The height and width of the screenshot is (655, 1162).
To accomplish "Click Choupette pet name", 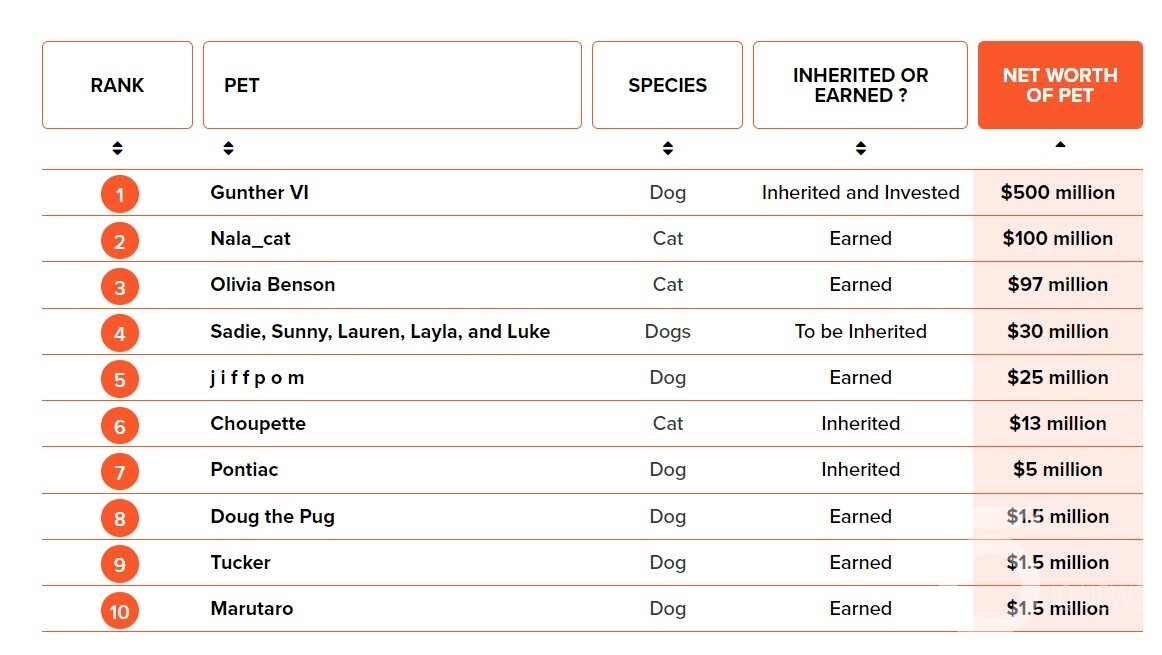I will (258, 424).
